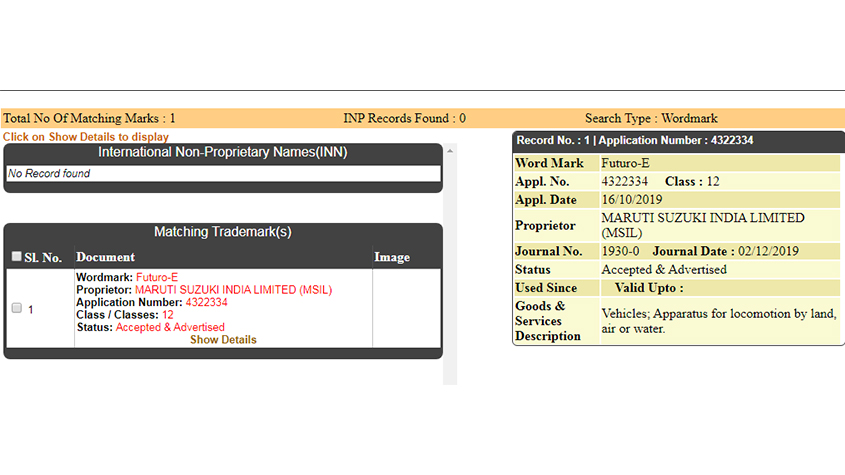Click status Accepted & Advertised in results list
The image size is (845, 475).
coord(170,327)
